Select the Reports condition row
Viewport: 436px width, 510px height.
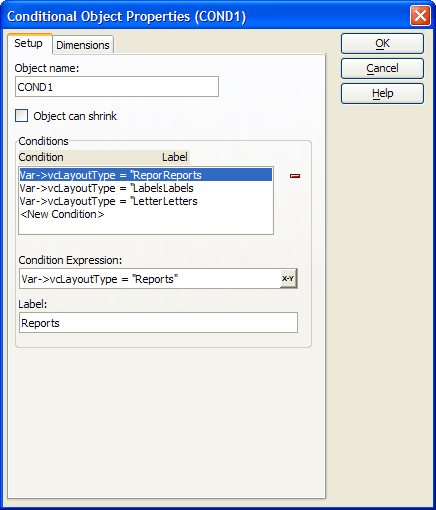tap(146, 175)
